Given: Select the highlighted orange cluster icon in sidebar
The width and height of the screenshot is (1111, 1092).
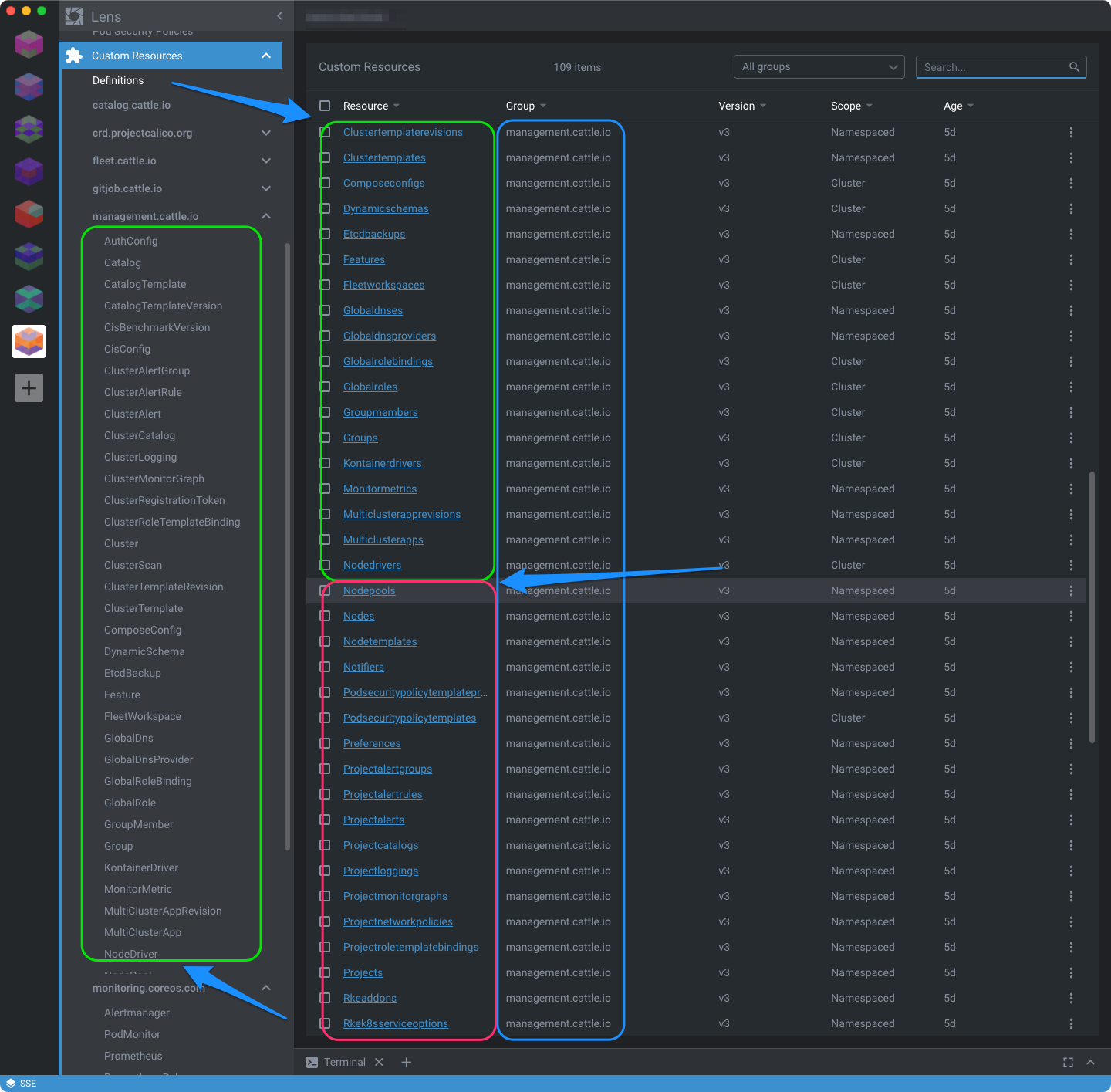Looking at the screenshot, I should click(x=29, y=342).
